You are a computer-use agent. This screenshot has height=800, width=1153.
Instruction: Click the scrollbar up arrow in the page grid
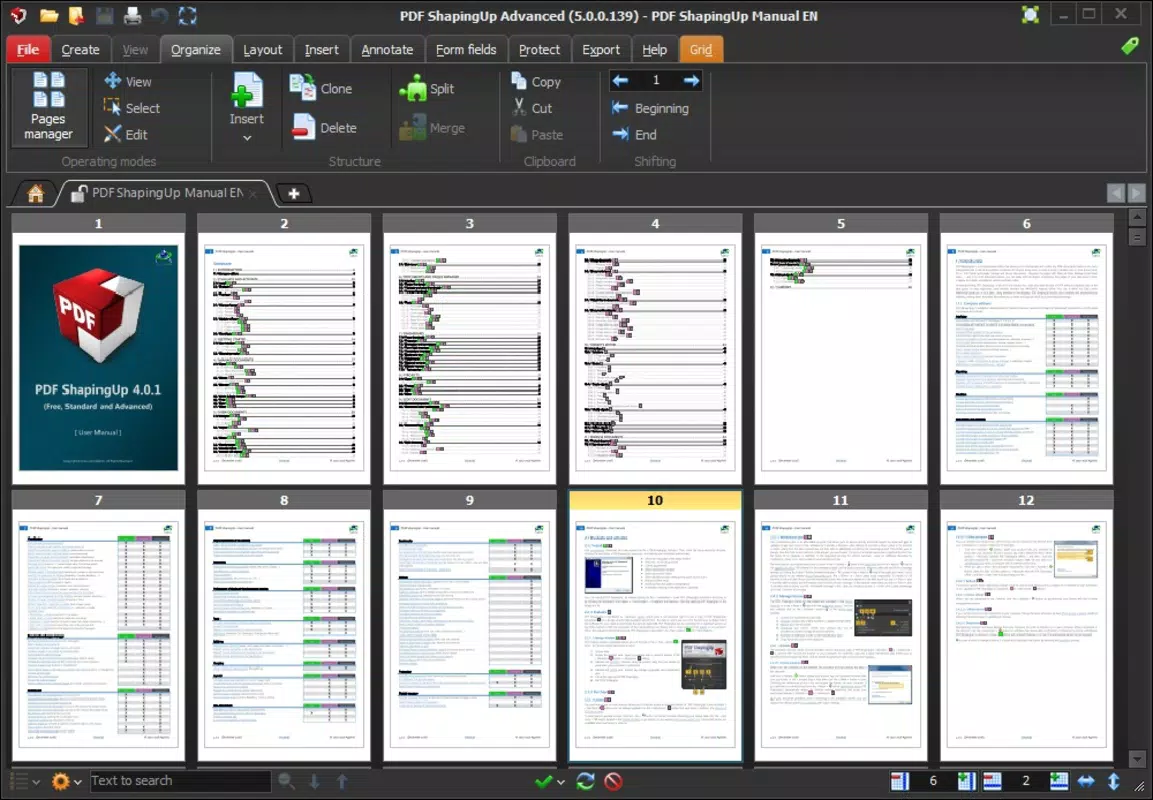1137,218
